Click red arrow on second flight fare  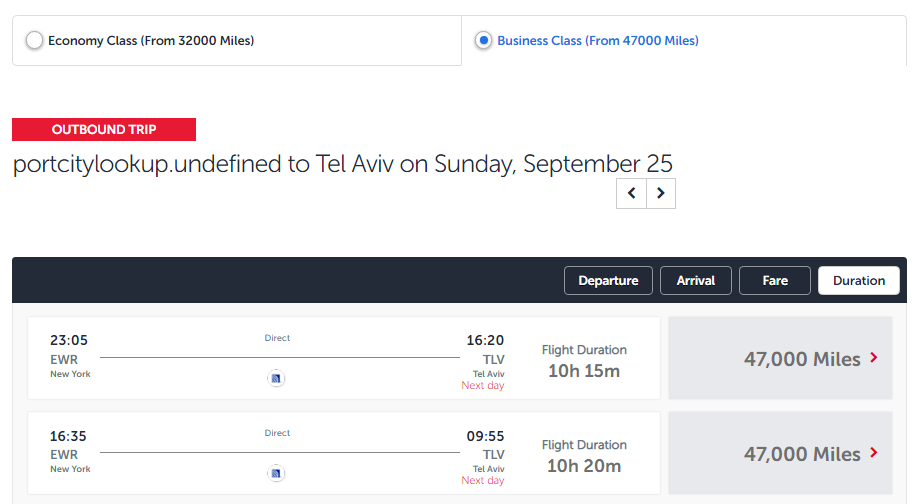[874, 452]
